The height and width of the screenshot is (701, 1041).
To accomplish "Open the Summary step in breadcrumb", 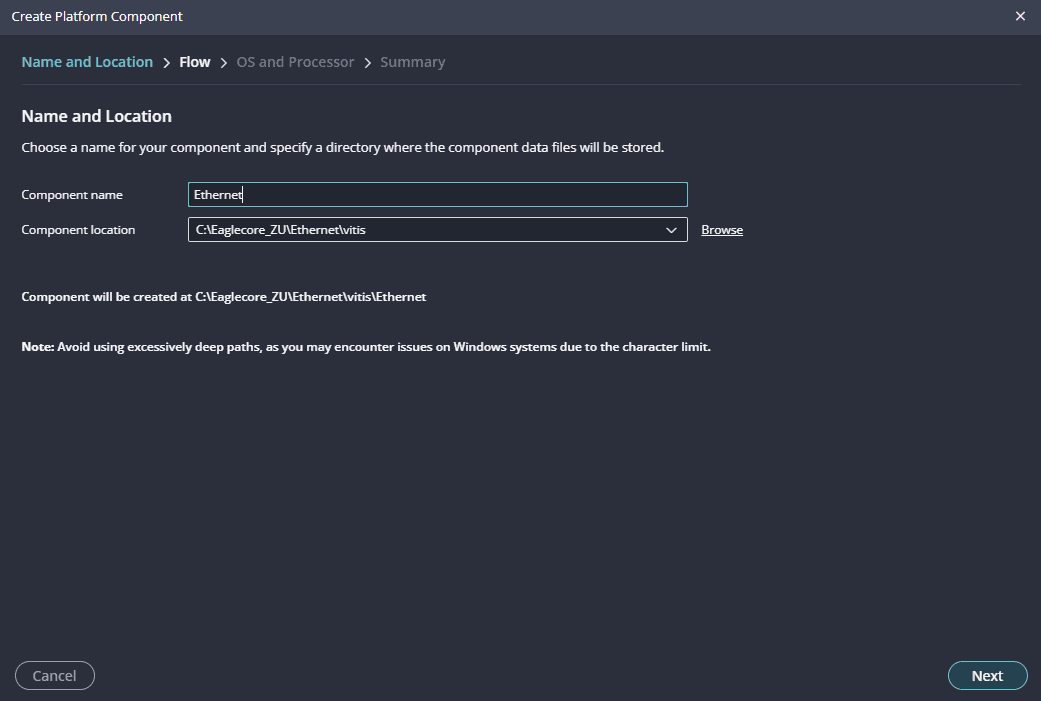I will point(412,62).
